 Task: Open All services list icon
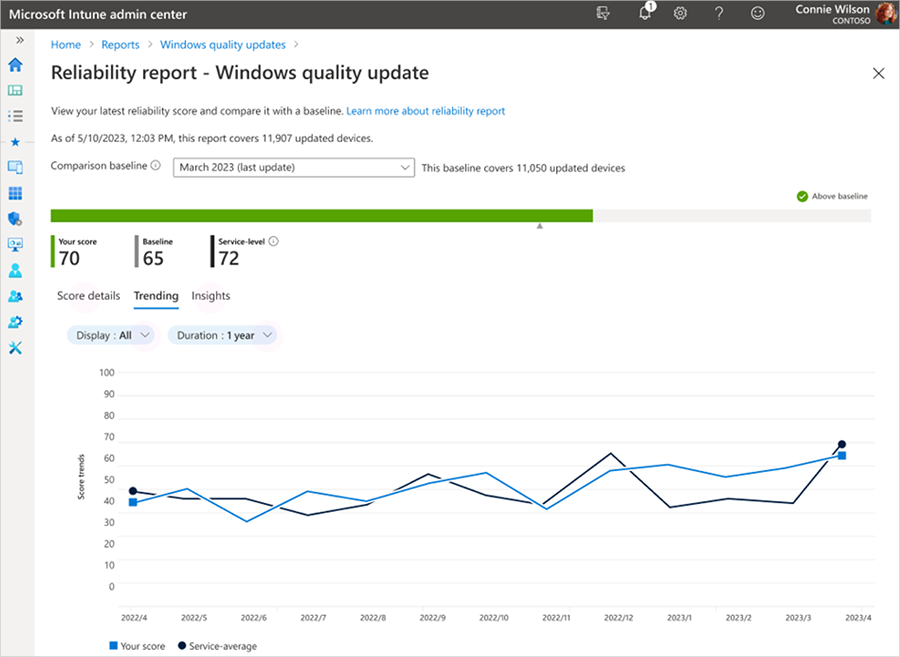[x=15, y=116]
